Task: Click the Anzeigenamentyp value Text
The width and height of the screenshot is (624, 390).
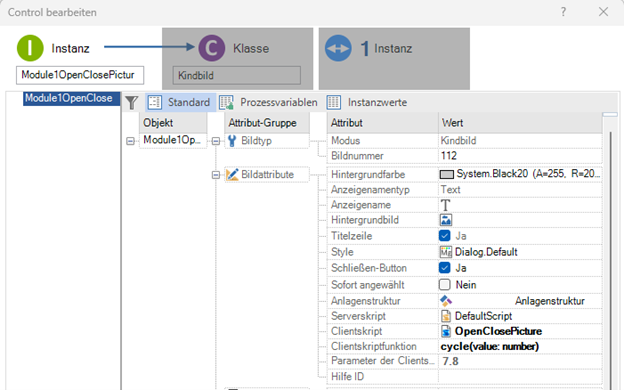Action: click(x=450, y=189)
